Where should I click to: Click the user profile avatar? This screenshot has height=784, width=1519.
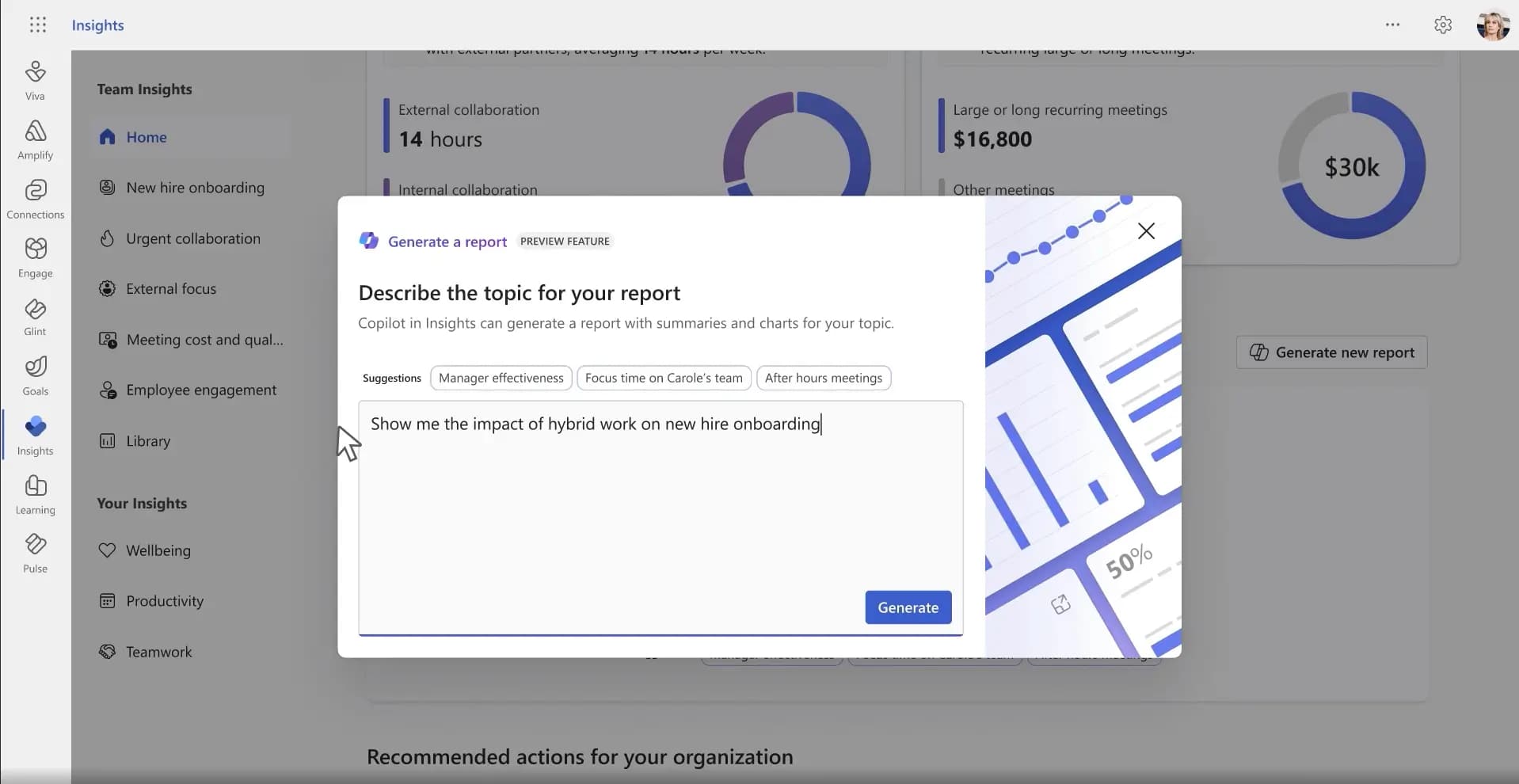(x=1492, y=25)
